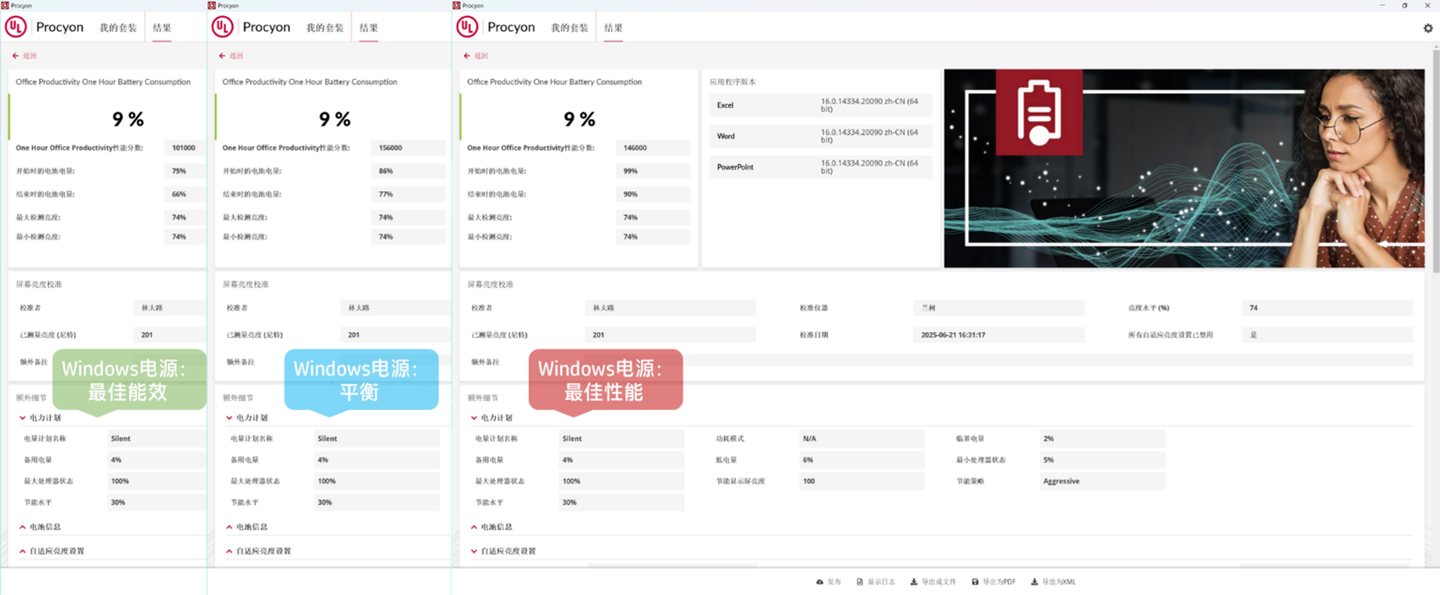Collapse 电力计划 section in the middle window
This screenshot has width=1440, height=595.
[247, 418]
